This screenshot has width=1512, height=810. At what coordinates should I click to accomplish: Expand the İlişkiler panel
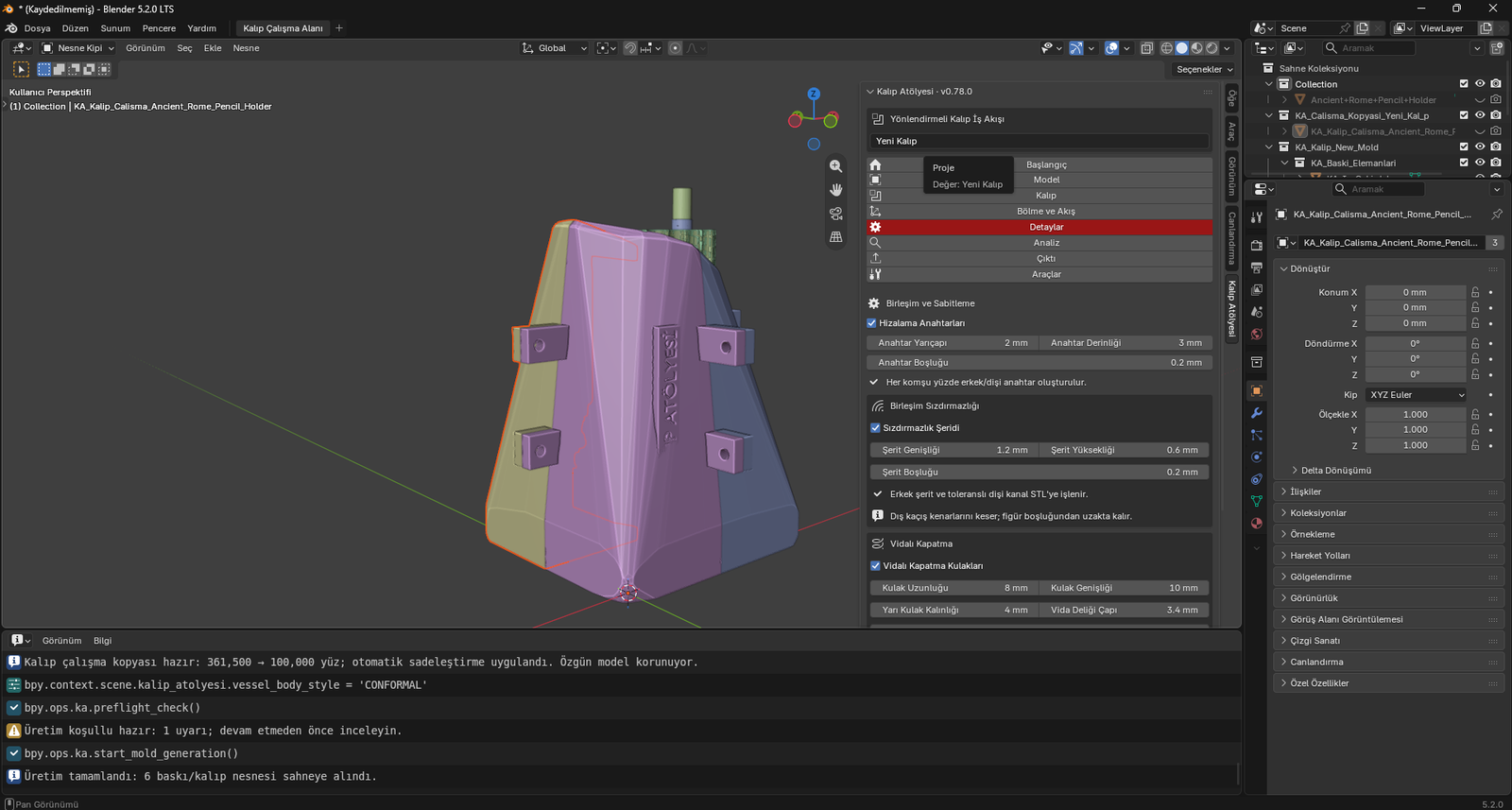(1387, 491)
